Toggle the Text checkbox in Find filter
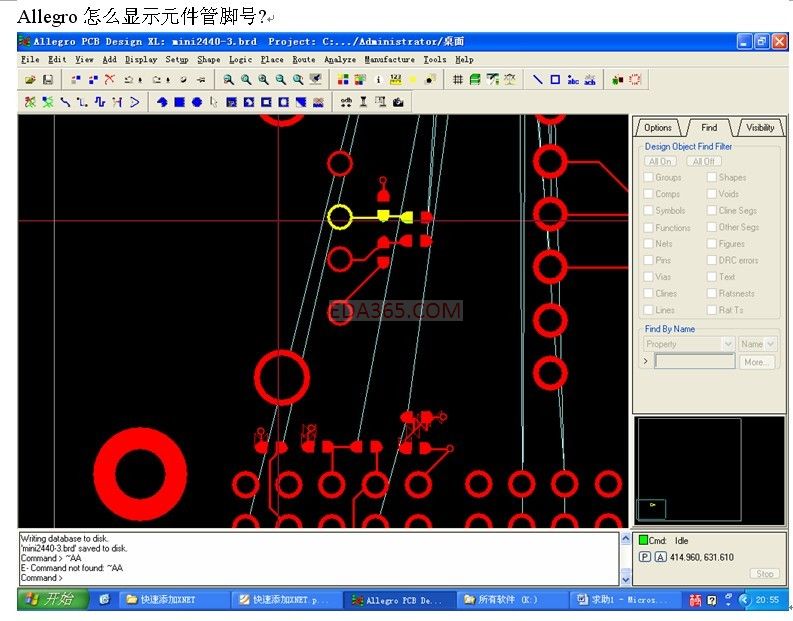This screenshot has height=621, width=793. pos(711,277)
